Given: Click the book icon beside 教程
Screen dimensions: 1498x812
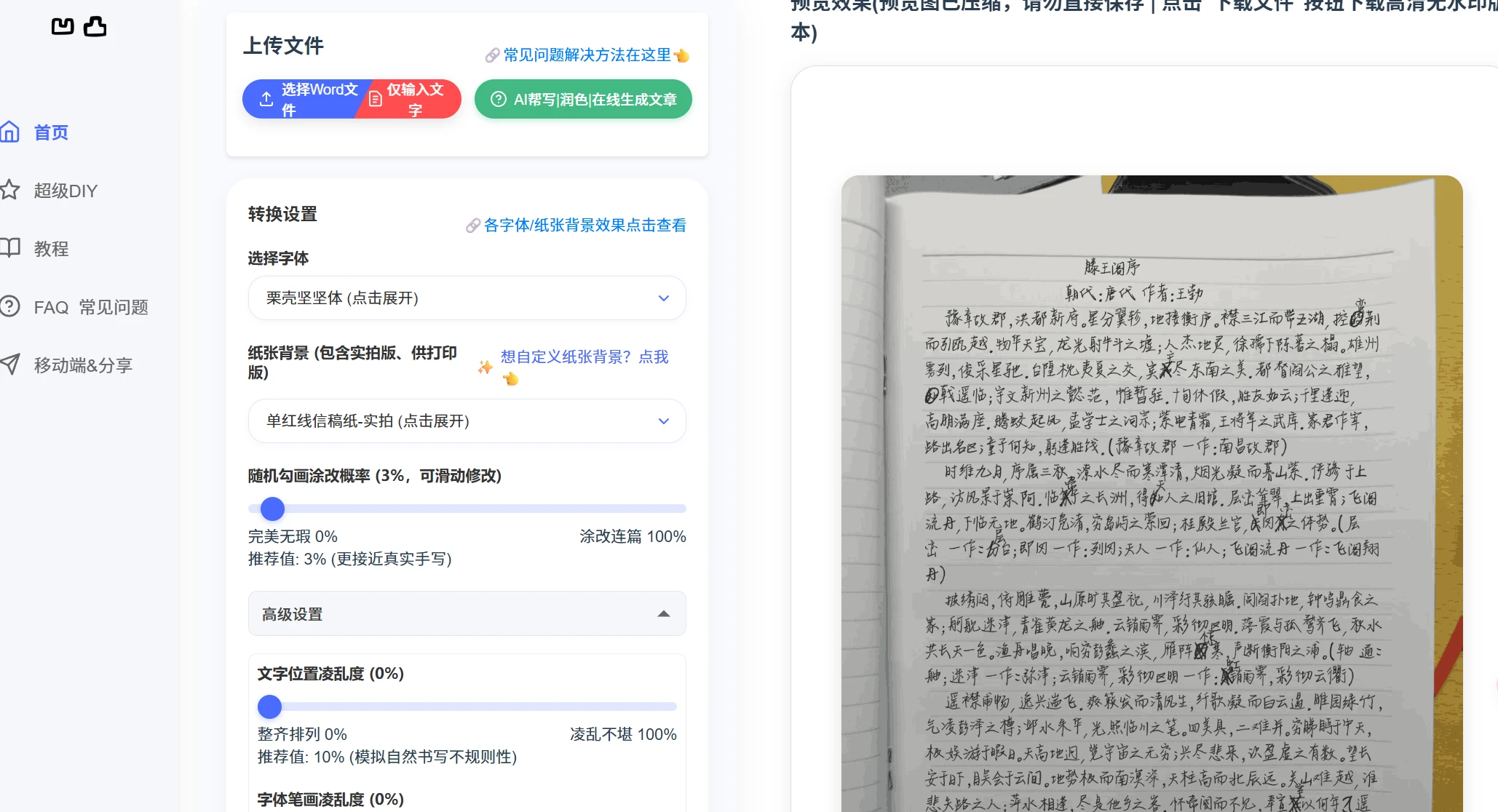Looking at the screenshot, I should (x=9, y=248).
